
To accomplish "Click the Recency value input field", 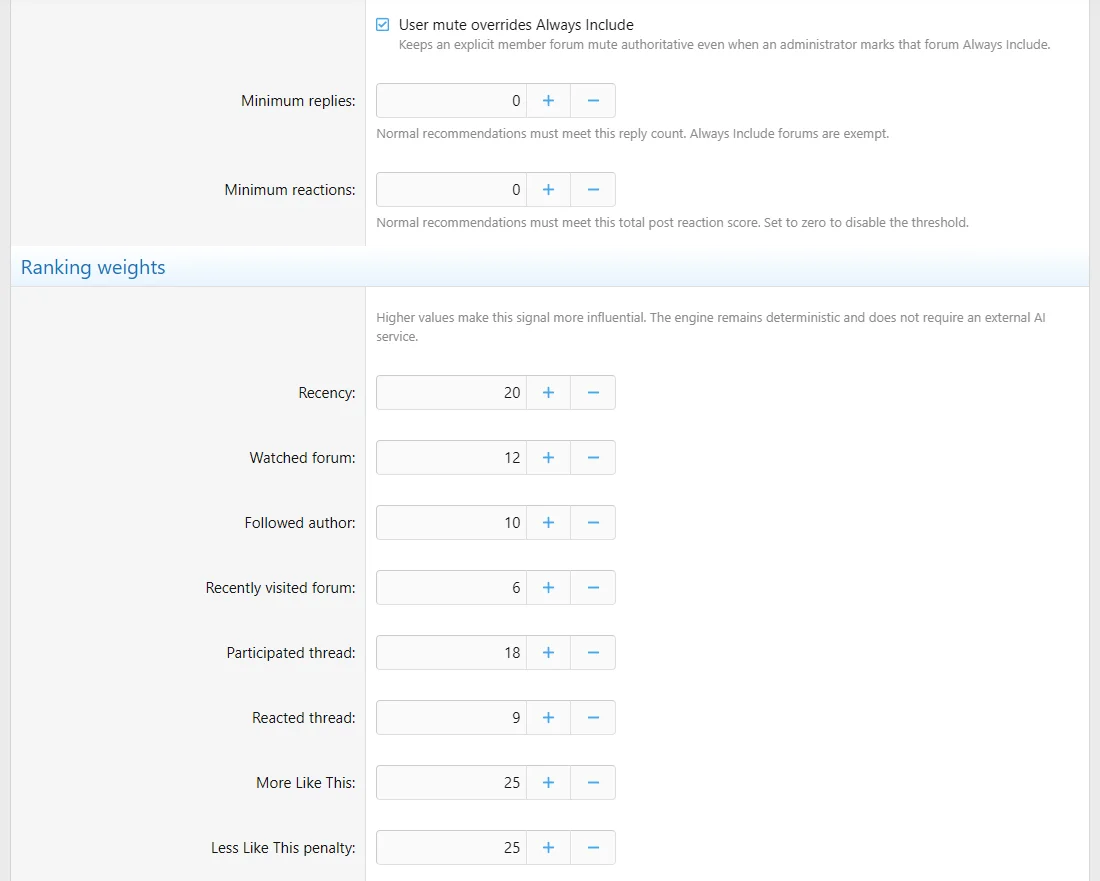I will coord(451,393).
